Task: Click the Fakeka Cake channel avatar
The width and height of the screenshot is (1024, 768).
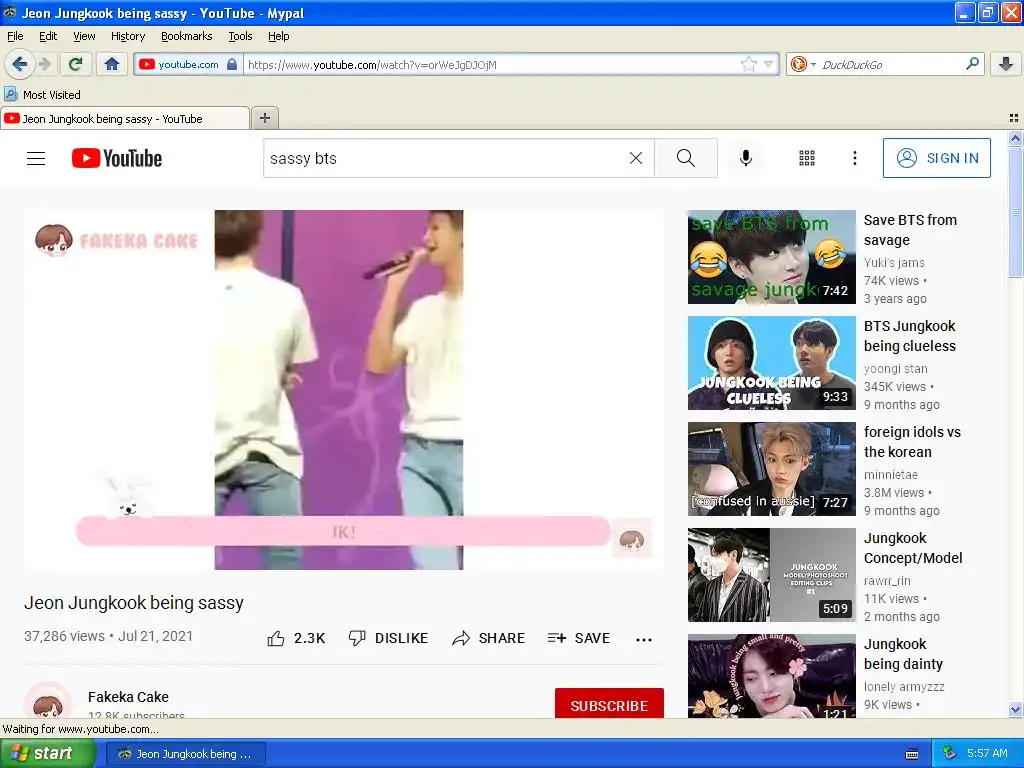Action: click(48, 702)
